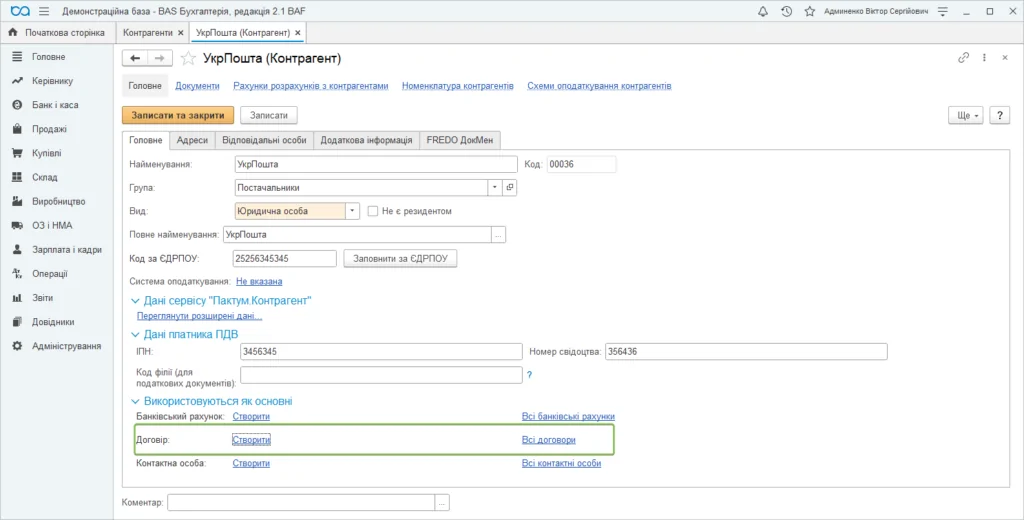Image resolution: width=1024 pixels, height=520 pixels.
Task: Click the notifications bell icon
Action: coord(762,11)
